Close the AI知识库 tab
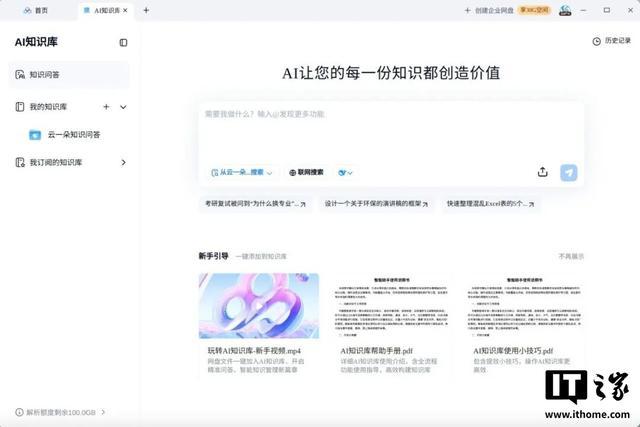This screenshot has height=427, width=640. click(x=125, y=10)
